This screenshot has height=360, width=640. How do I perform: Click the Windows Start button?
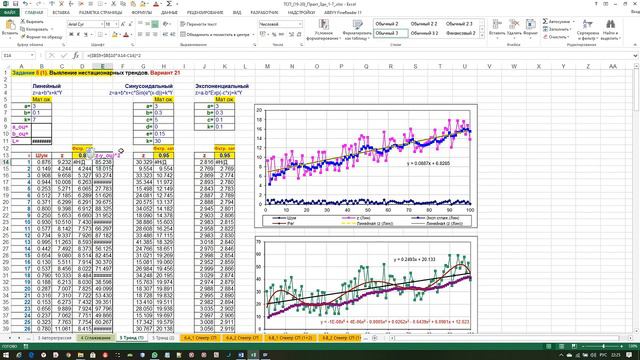[6, 355]
